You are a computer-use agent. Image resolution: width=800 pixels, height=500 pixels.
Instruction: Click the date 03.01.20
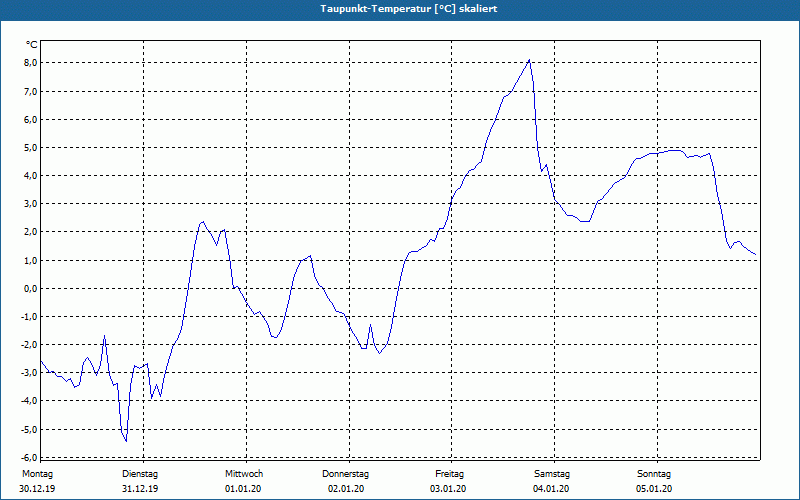[x=448, y=489]
